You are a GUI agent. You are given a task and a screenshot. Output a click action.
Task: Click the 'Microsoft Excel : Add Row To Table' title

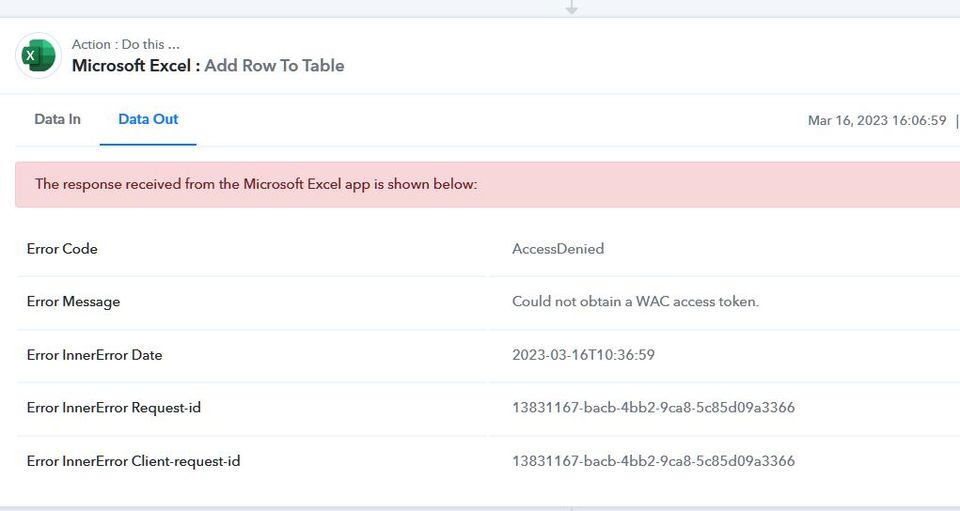(208, 65)
